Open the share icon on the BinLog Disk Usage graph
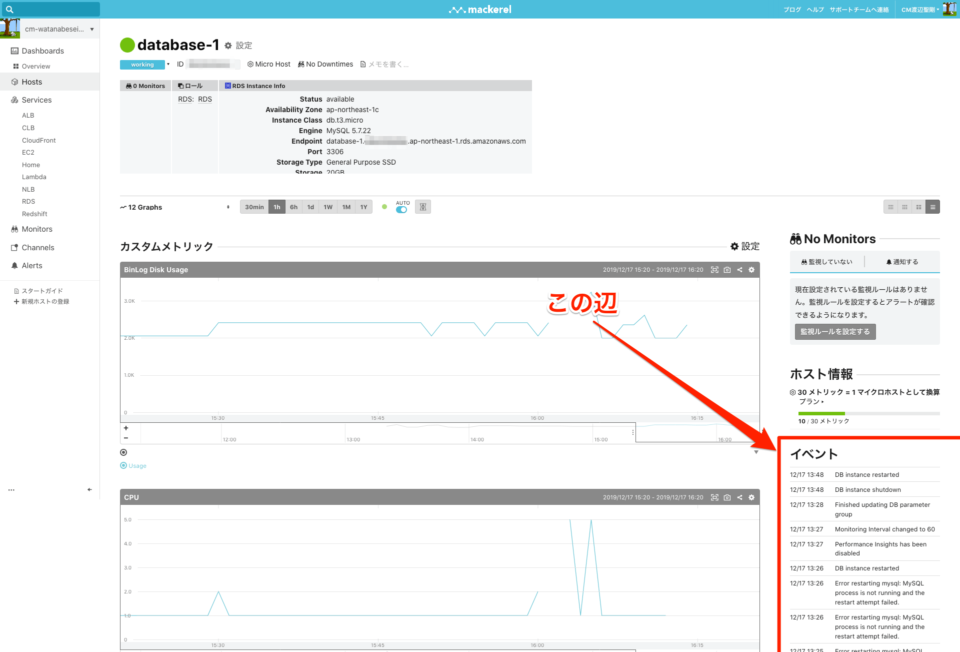960x652 pixels. tap(740, 269)
